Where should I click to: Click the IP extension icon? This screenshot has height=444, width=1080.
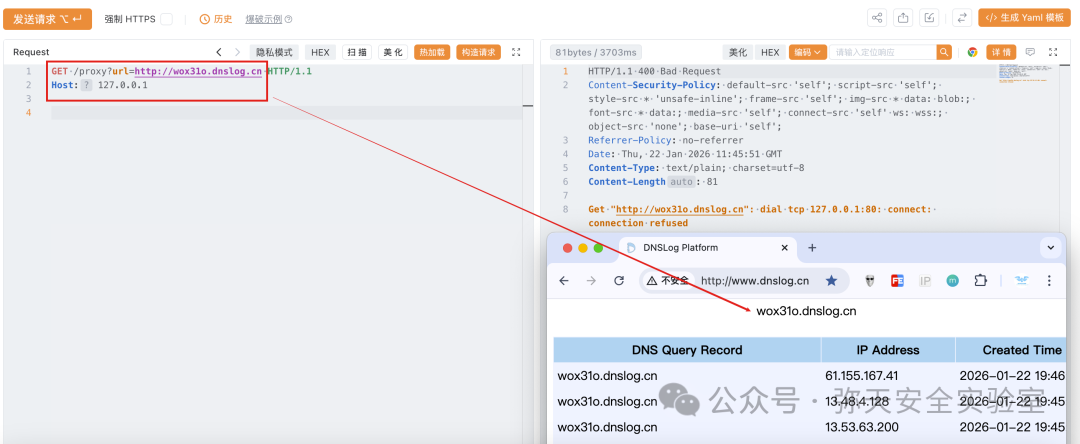(x=925, y=280)
